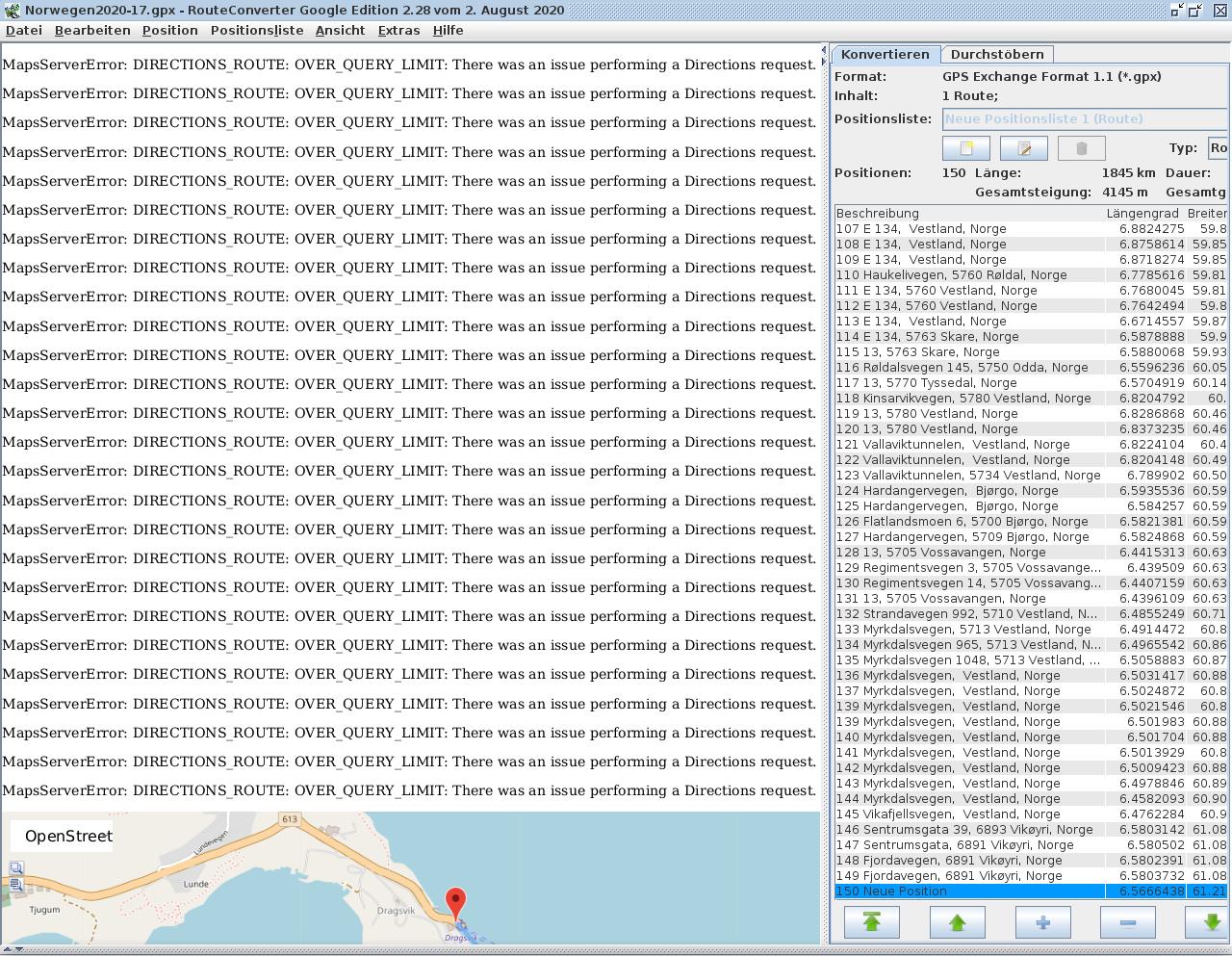Viewport: 1232px width, 956px height.
Task: Open the Extras menu
Action: click(x=398, y=31)
